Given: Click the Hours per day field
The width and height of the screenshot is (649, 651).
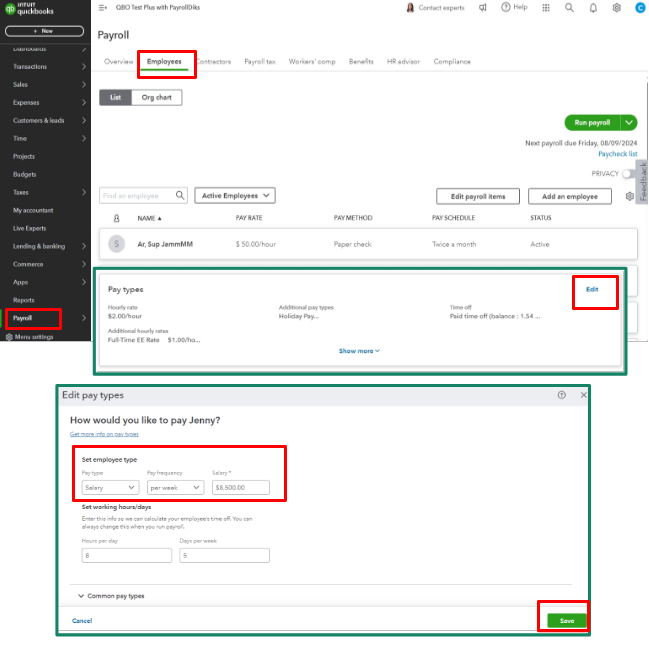Looking at the screenshot, I should 127,556.
